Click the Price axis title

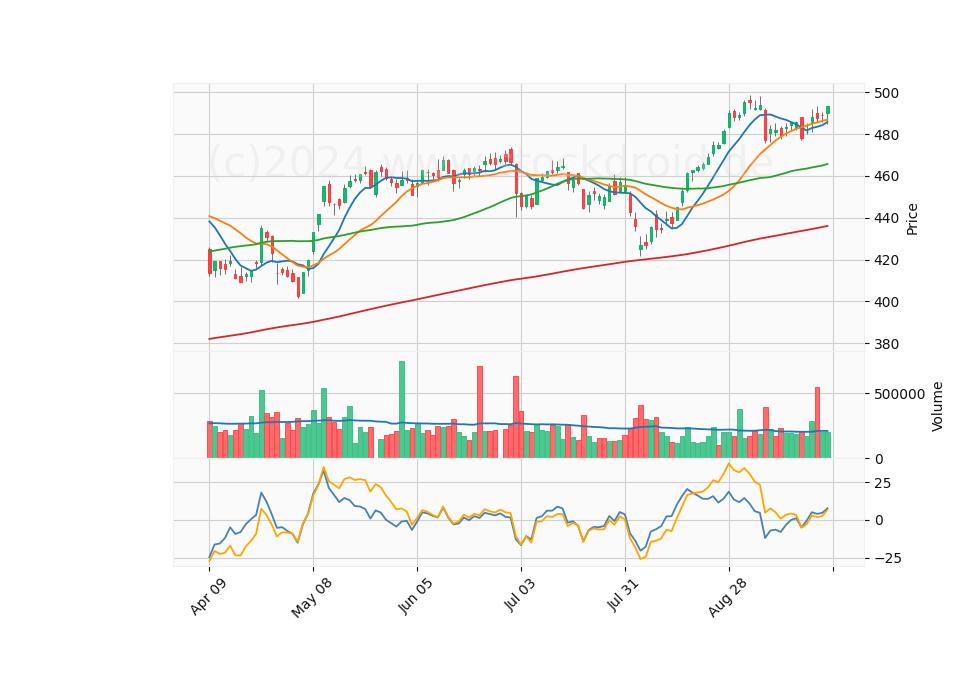coord(912,219)
